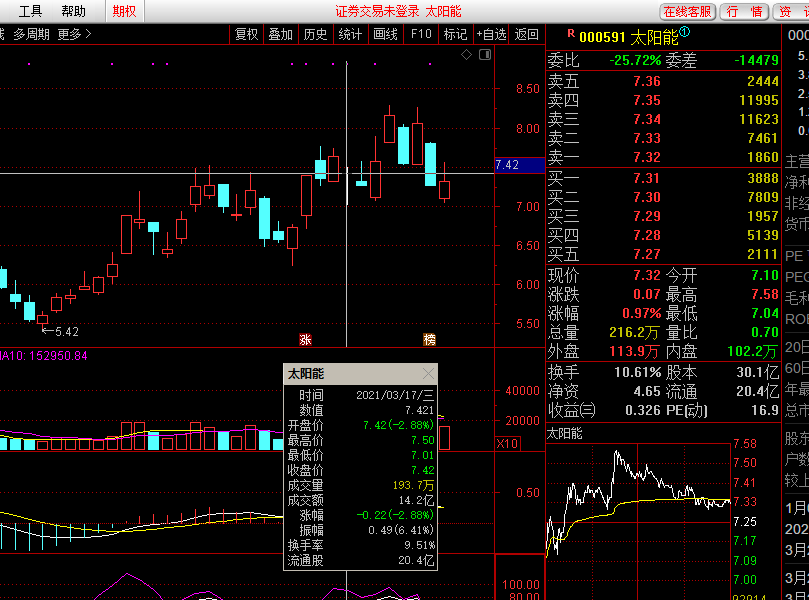Click the 外盘 113.9万 value
The image size is (809, 600).
tap(634, 352)
